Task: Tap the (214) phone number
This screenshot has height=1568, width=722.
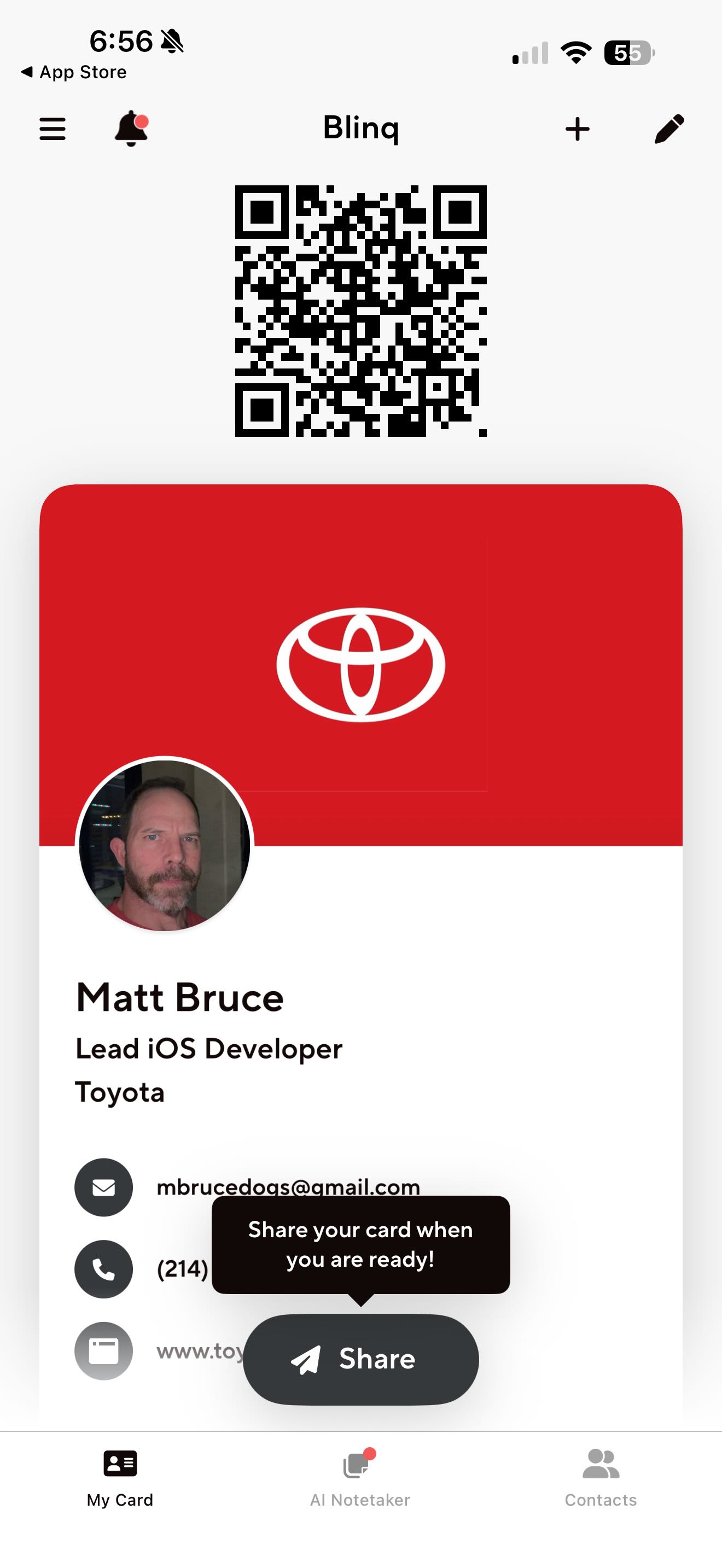Action: pyautogui.click(x=183, y=1269)
